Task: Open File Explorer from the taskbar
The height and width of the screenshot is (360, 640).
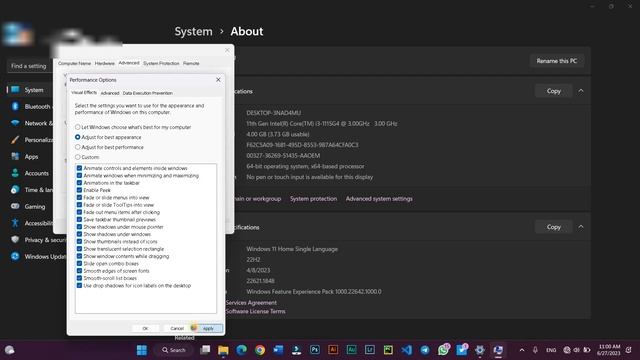Action: [223, 350]
